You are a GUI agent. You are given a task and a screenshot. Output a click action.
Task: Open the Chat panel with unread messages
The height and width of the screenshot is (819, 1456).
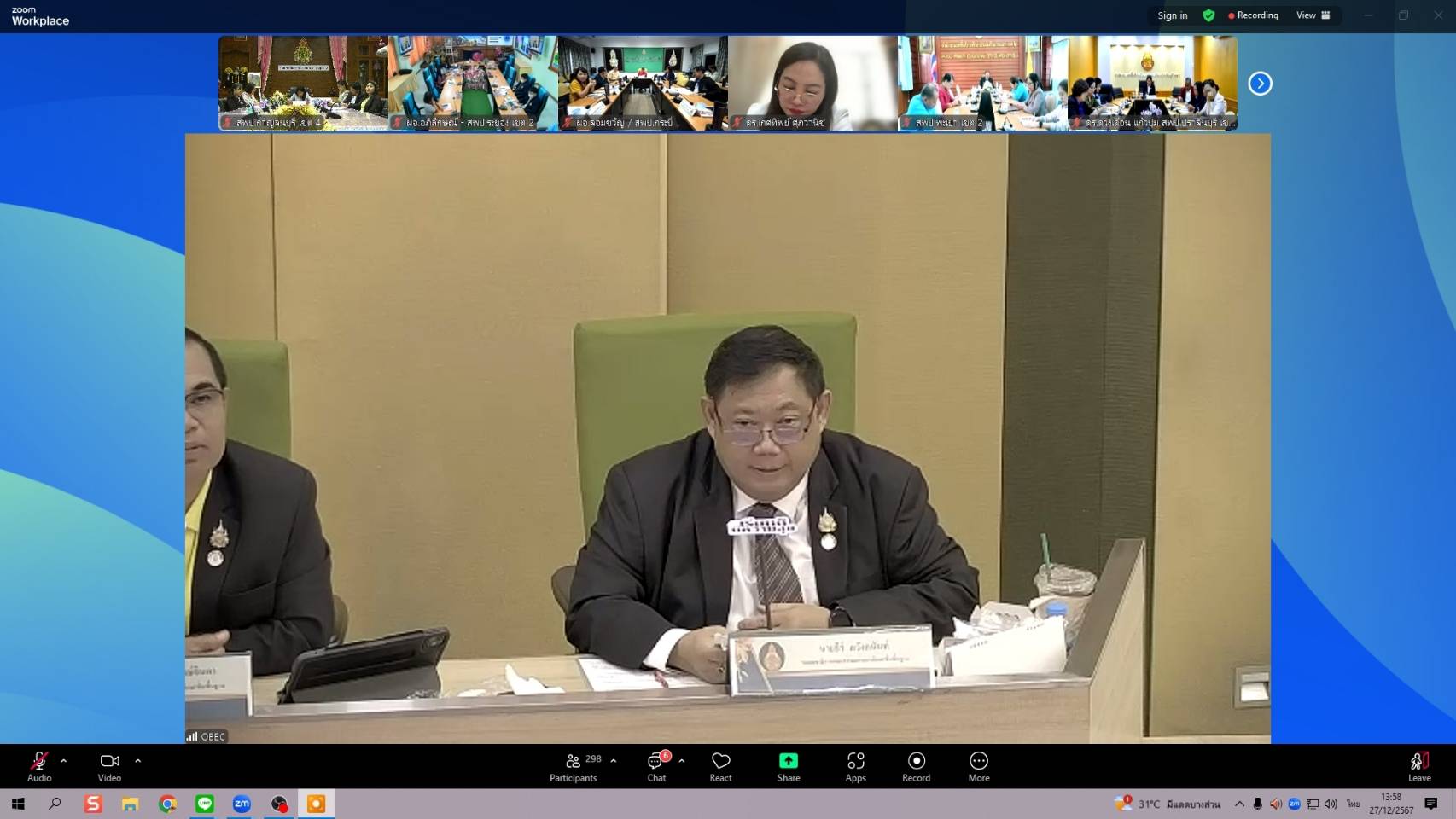coord(655,766)
